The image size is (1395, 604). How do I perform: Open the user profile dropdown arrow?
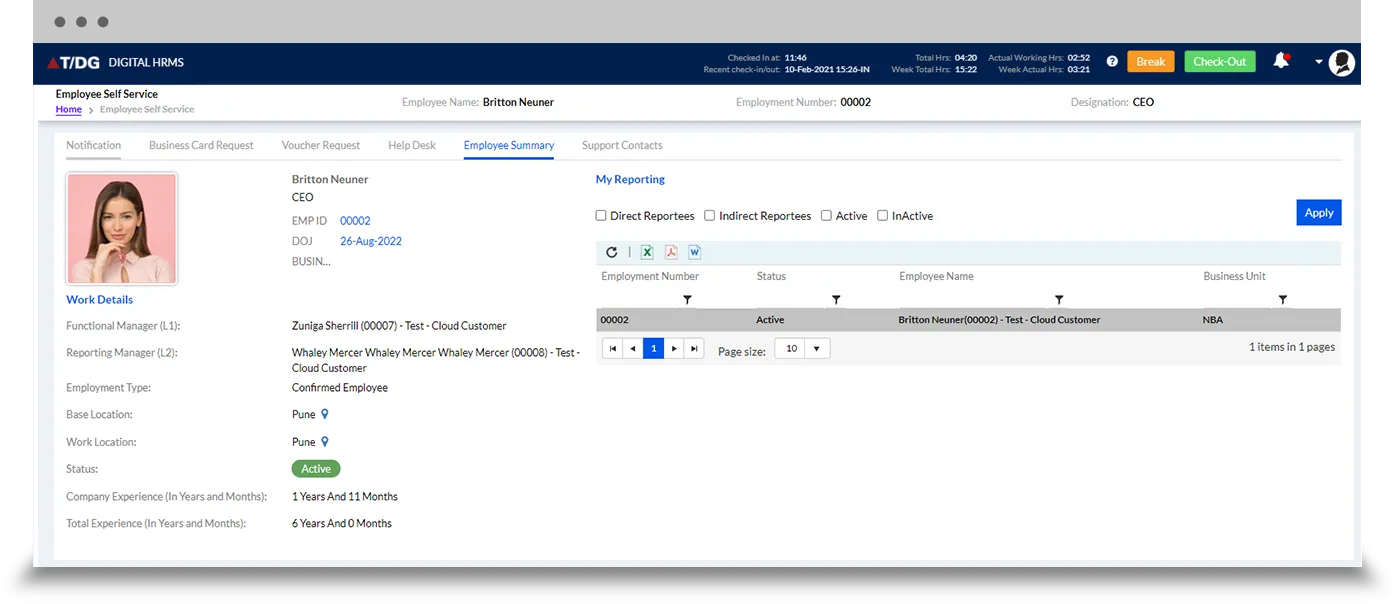pos(1318,62)
